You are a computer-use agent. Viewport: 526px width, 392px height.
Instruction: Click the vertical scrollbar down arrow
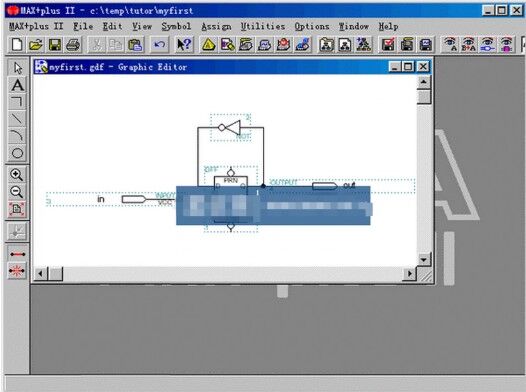424,259
